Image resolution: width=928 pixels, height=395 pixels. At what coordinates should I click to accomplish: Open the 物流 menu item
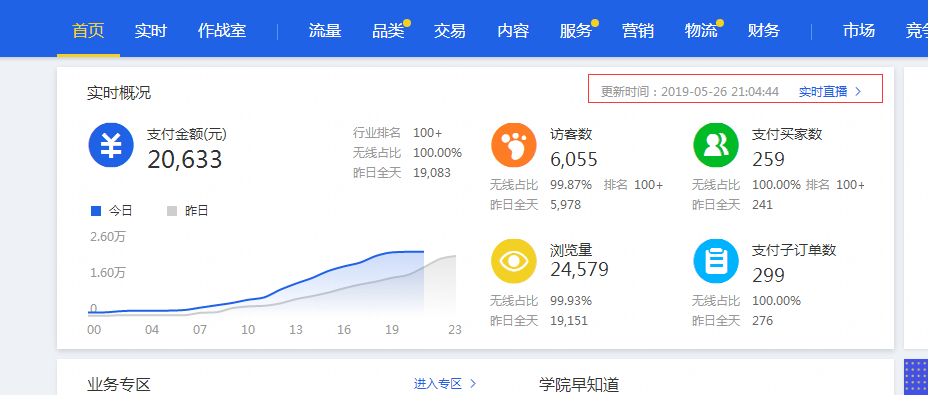pyautogui.click(x=701, y=30)
